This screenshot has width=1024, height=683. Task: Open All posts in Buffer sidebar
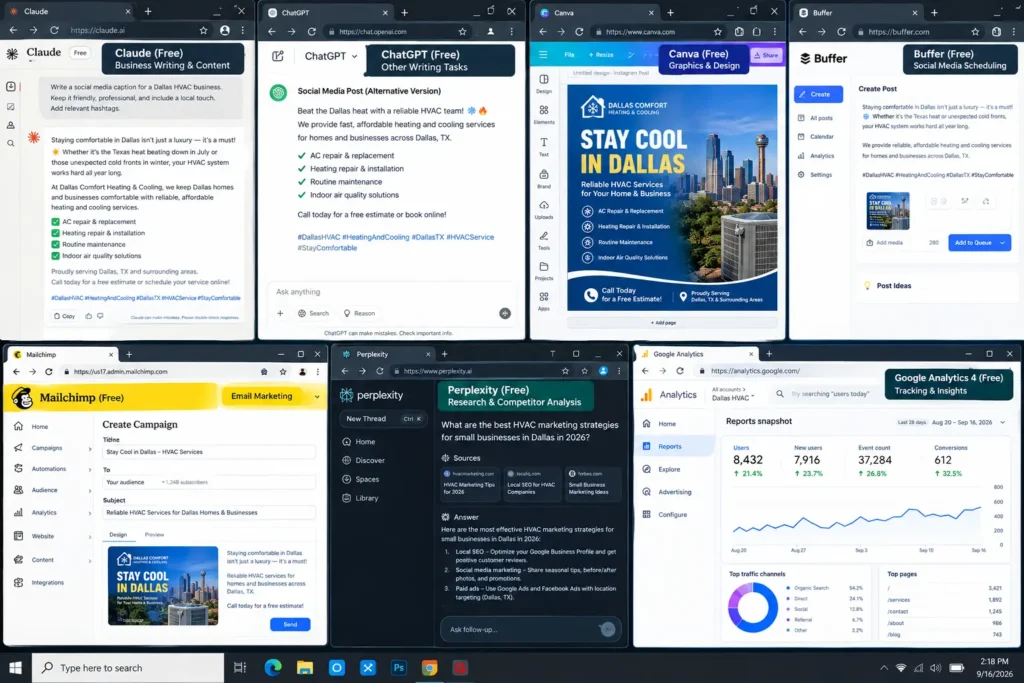(x=815, y=118)
